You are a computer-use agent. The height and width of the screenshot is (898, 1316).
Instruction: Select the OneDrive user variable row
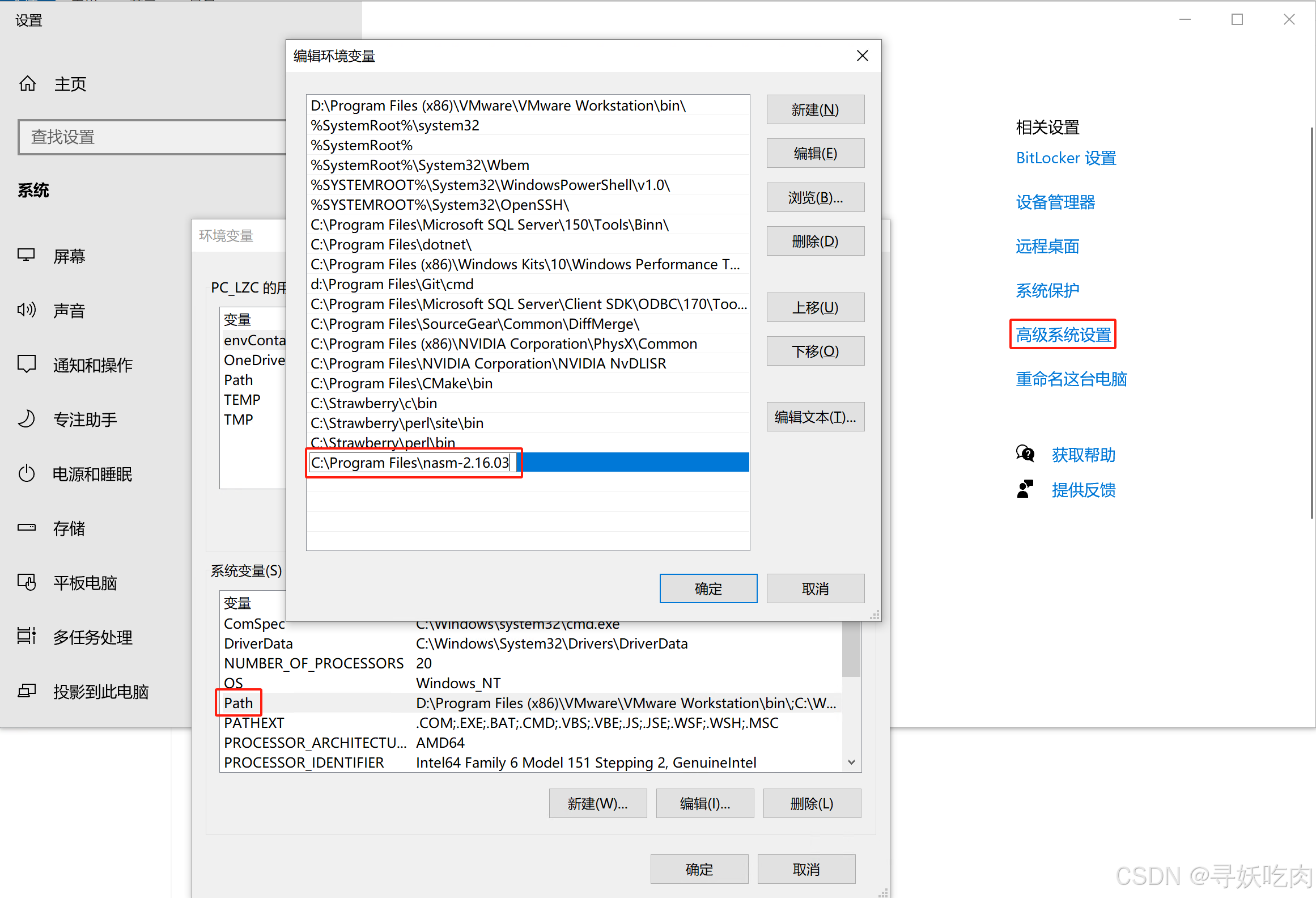pyautogui.click(x=253, y=360)
